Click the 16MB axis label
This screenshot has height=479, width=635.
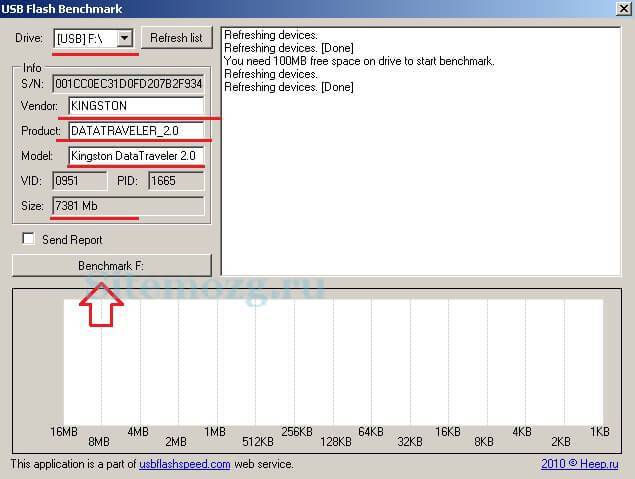64,432
